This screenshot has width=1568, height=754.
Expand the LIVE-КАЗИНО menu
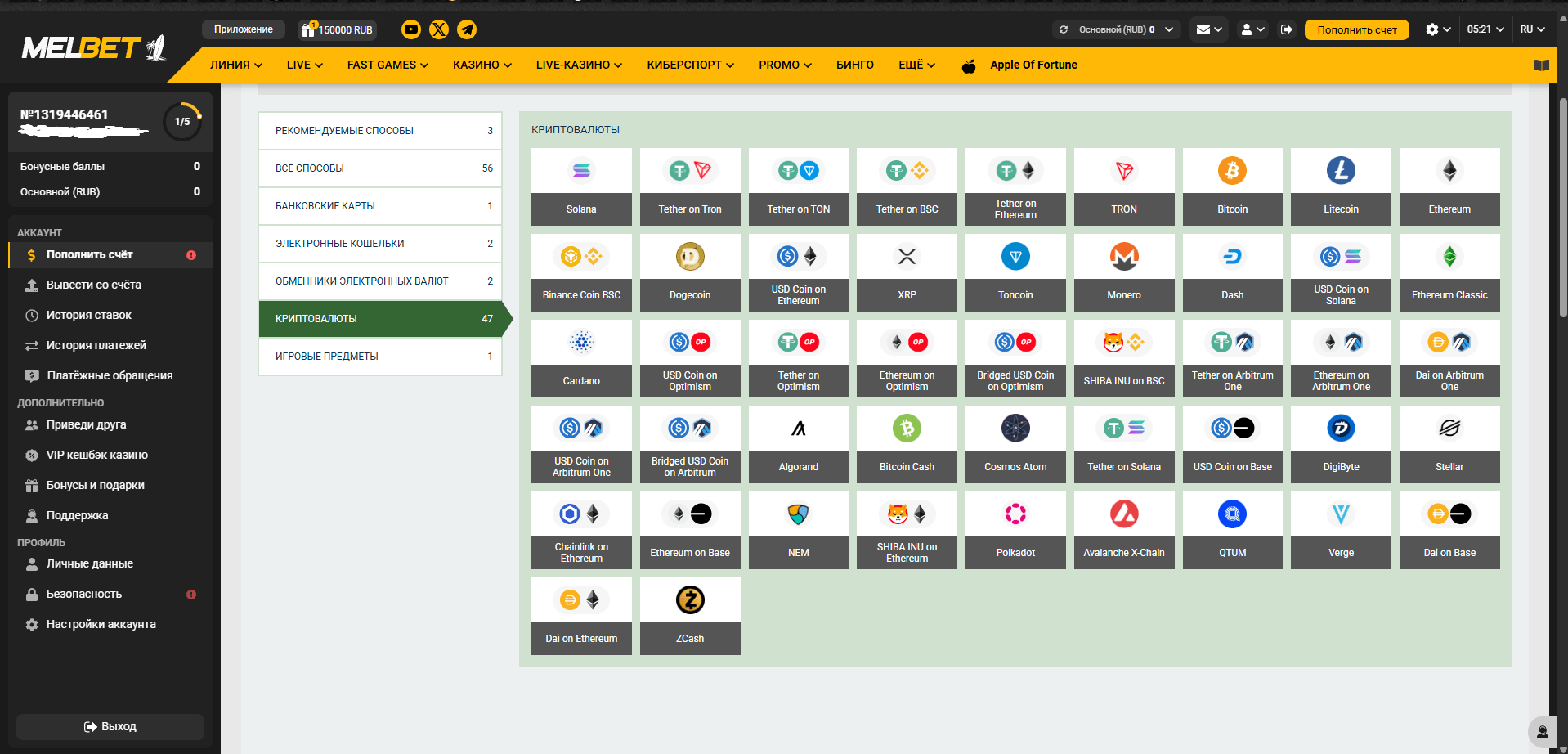pyautogui.click(x=579, y=65)
